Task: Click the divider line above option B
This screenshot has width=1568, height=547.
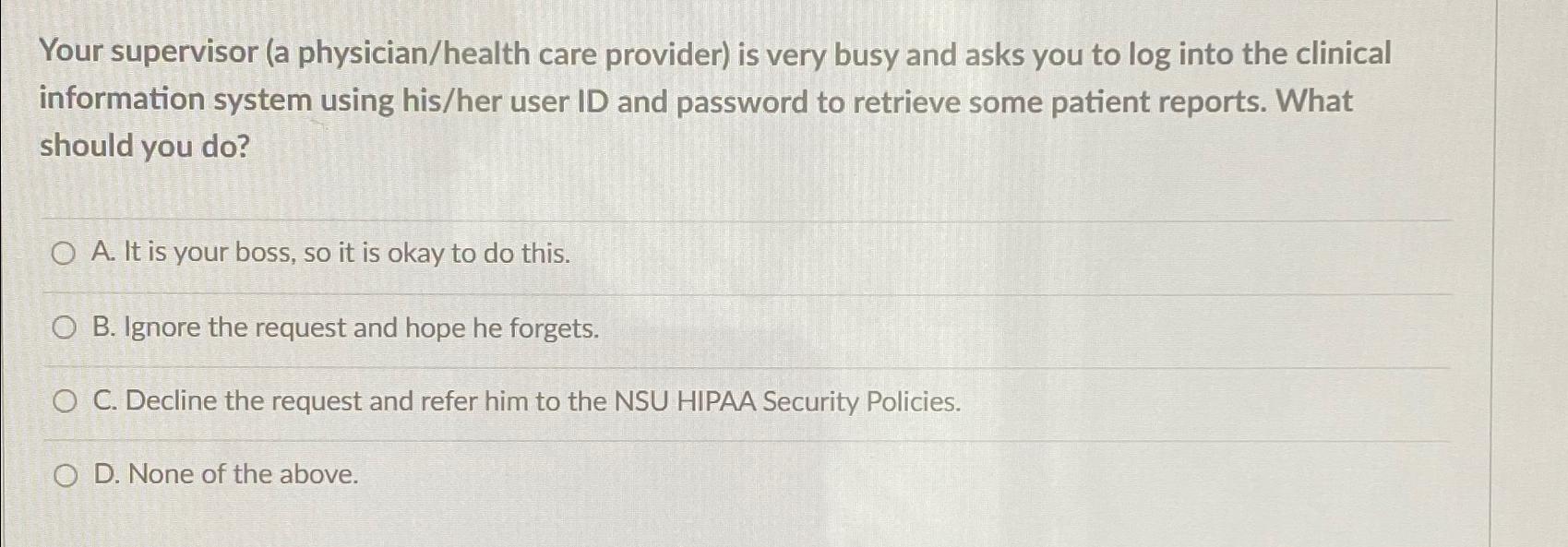Action: pyautogui.click(x=738, y=295)
